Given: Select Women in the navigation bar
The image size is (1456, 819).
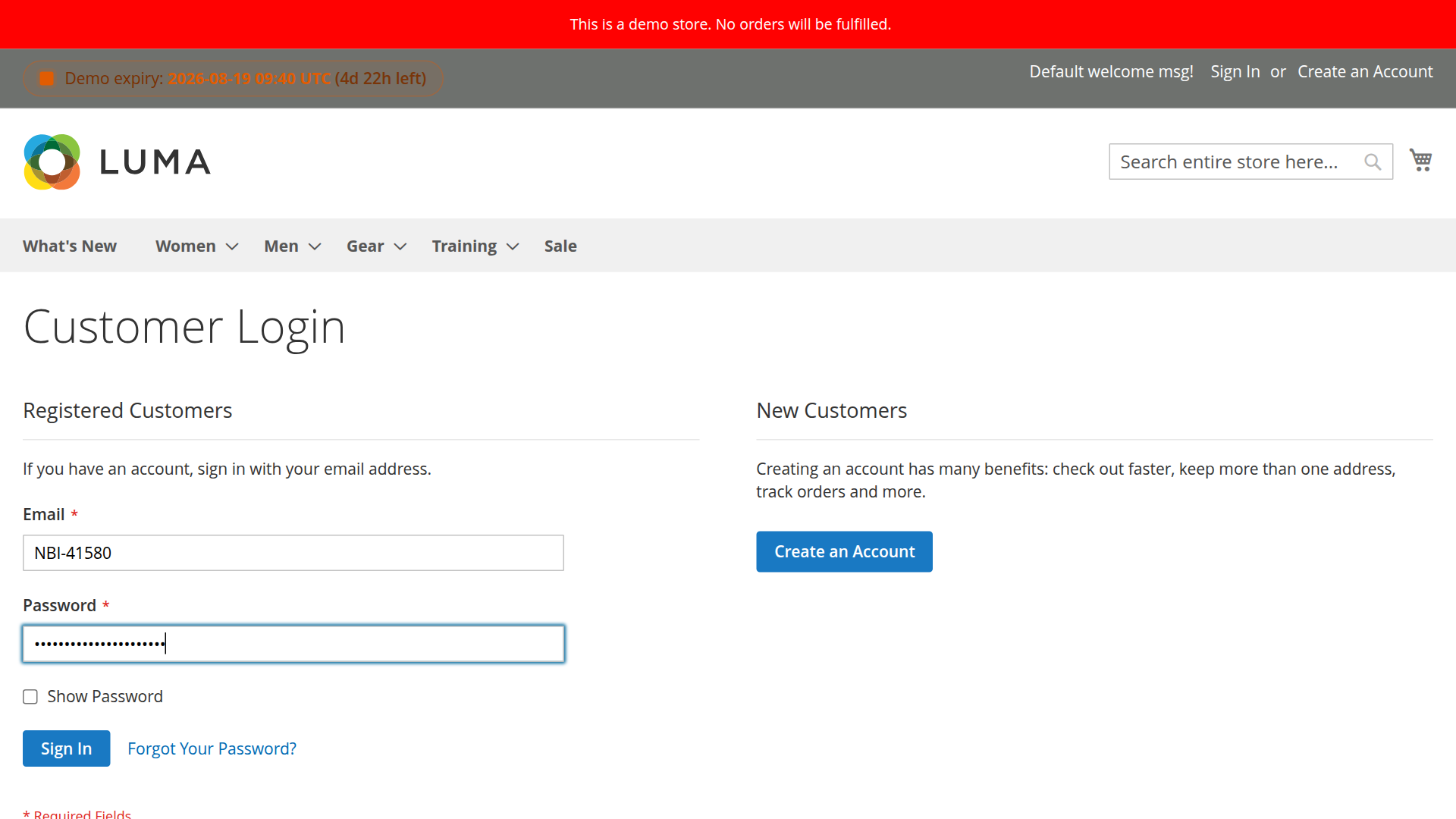Looking at the screenshot, I should pyautogui.click(x=186, y=246).
